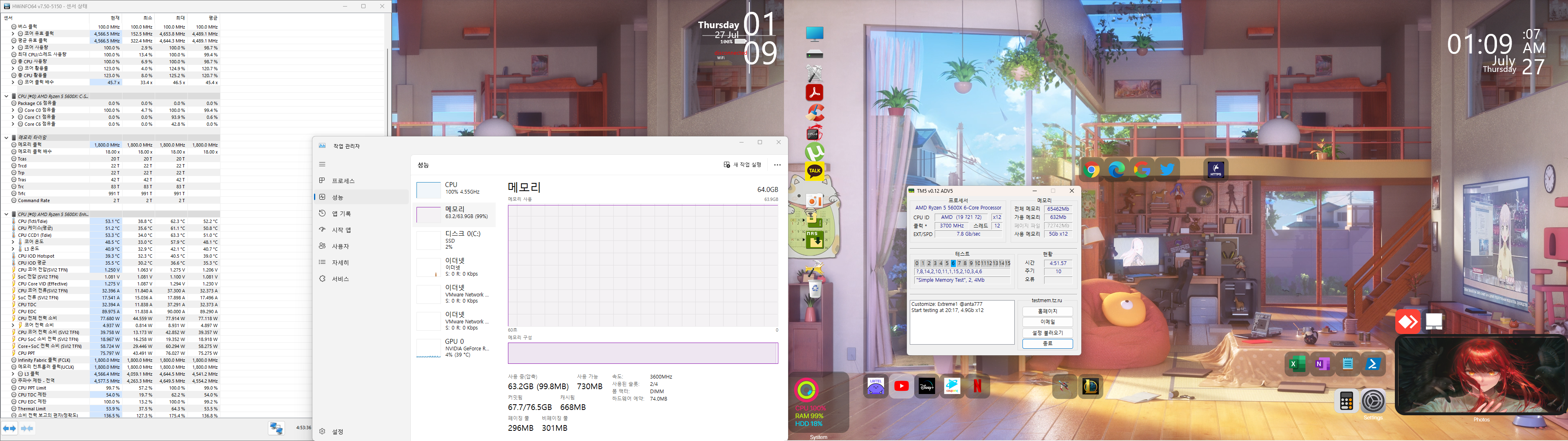Expand L3 온도 row in HWiNFO

[x=13, y=249]
